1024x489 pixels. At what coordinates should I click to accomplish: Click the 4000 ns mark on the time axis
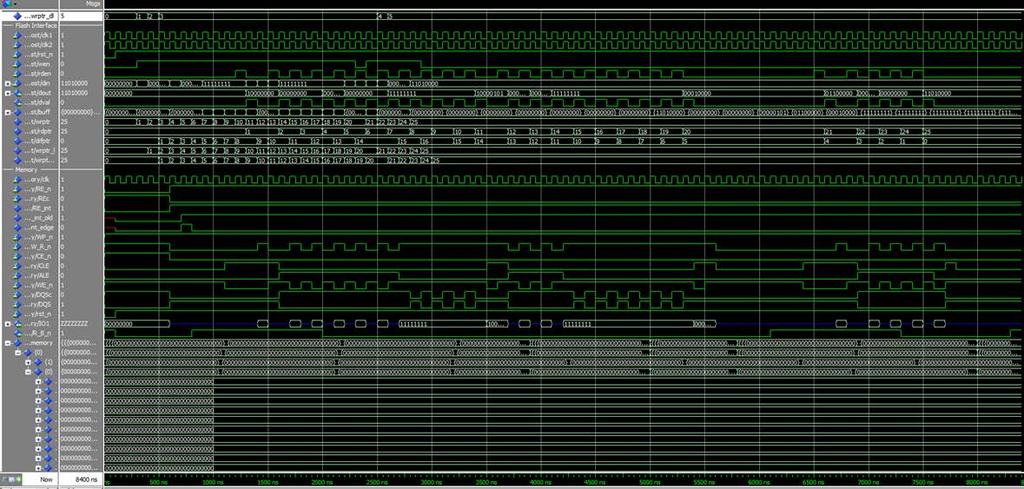tap(541, 483)
